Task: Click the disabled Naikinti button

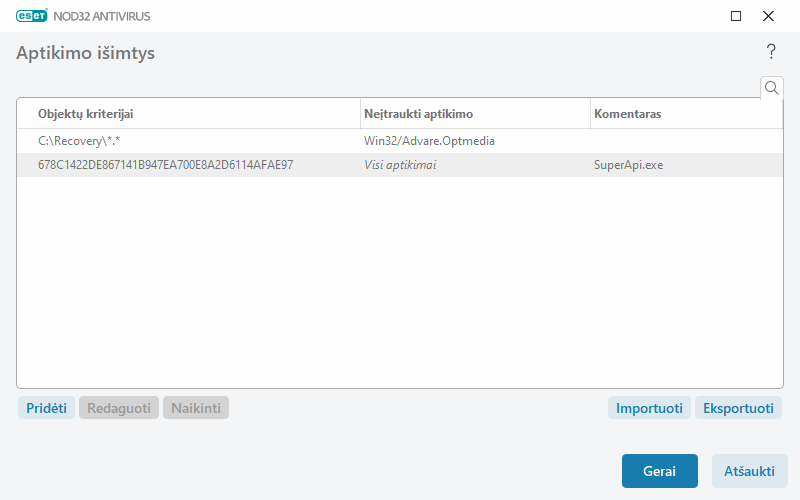Action: click(x=196, y=408)
